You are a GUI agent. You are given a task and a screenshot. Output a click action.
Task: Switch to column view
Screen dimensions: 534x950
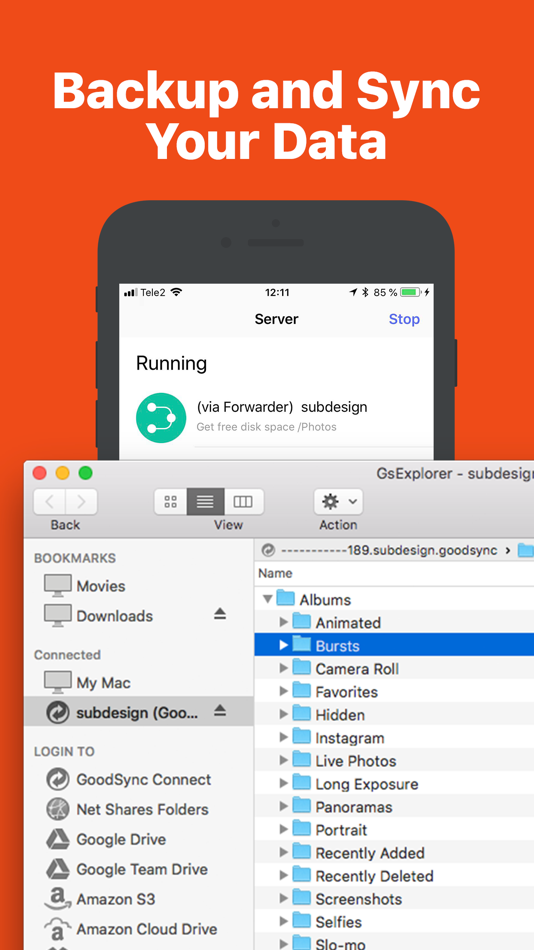244,502
